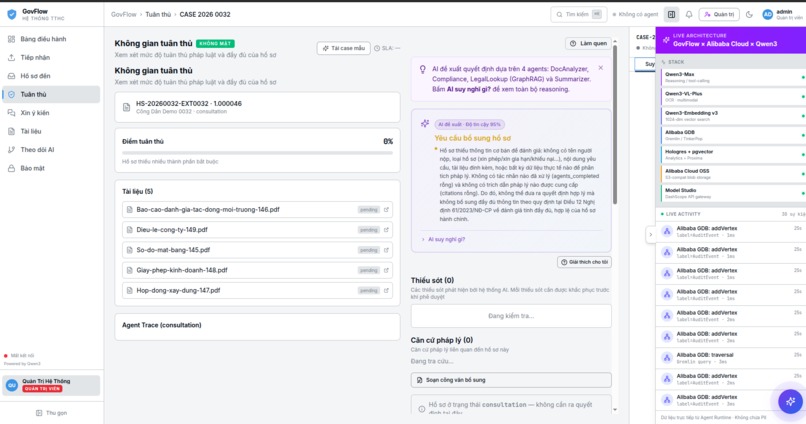Click Hologres + pgvector stack item
The image size is (806, 424).
pos(732,155)
